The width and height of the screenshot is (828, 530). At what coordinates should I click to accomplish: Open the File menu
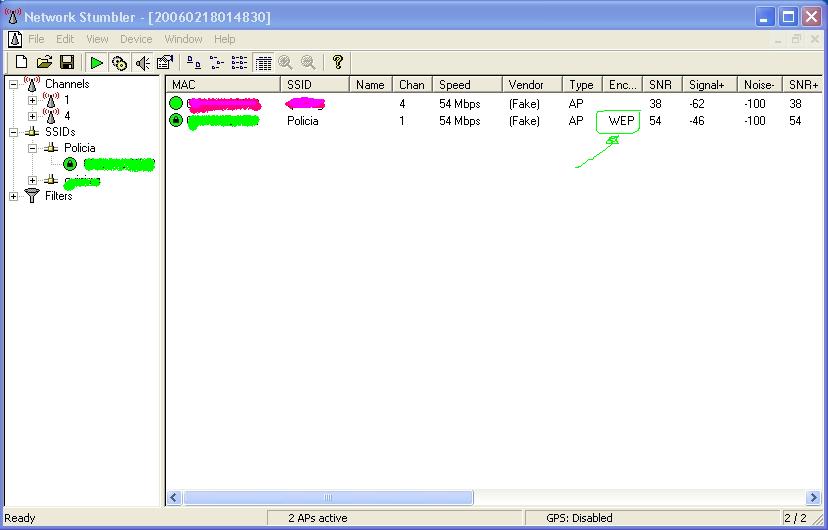[x=36, y=39]
